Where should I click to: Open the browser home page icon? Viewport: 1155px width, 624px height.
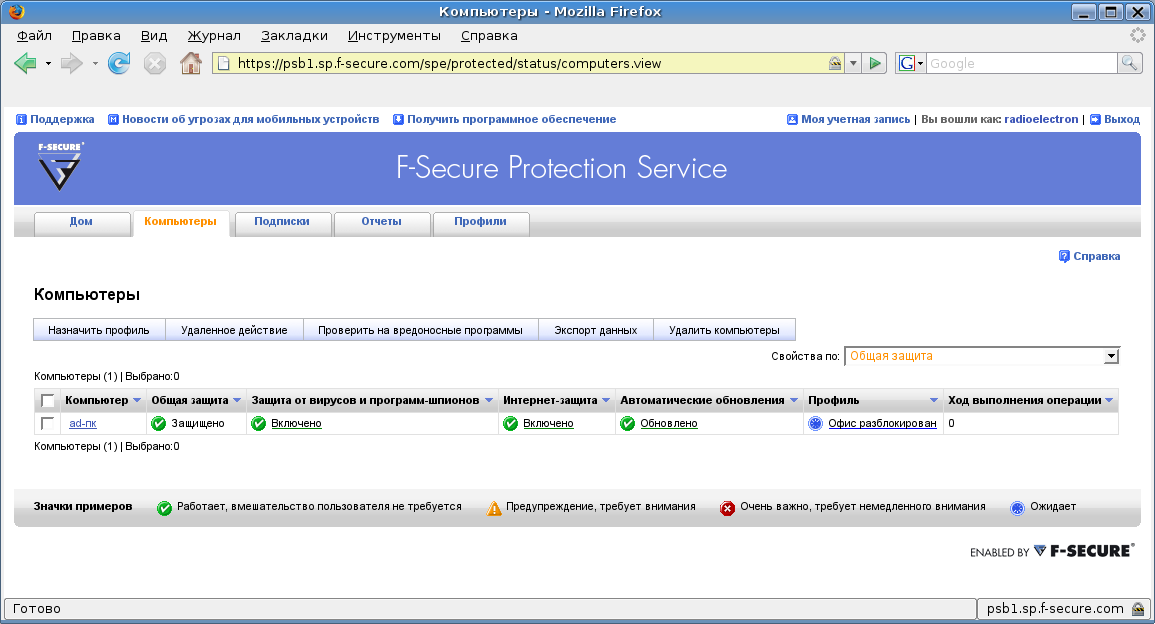tap(191, 63)
